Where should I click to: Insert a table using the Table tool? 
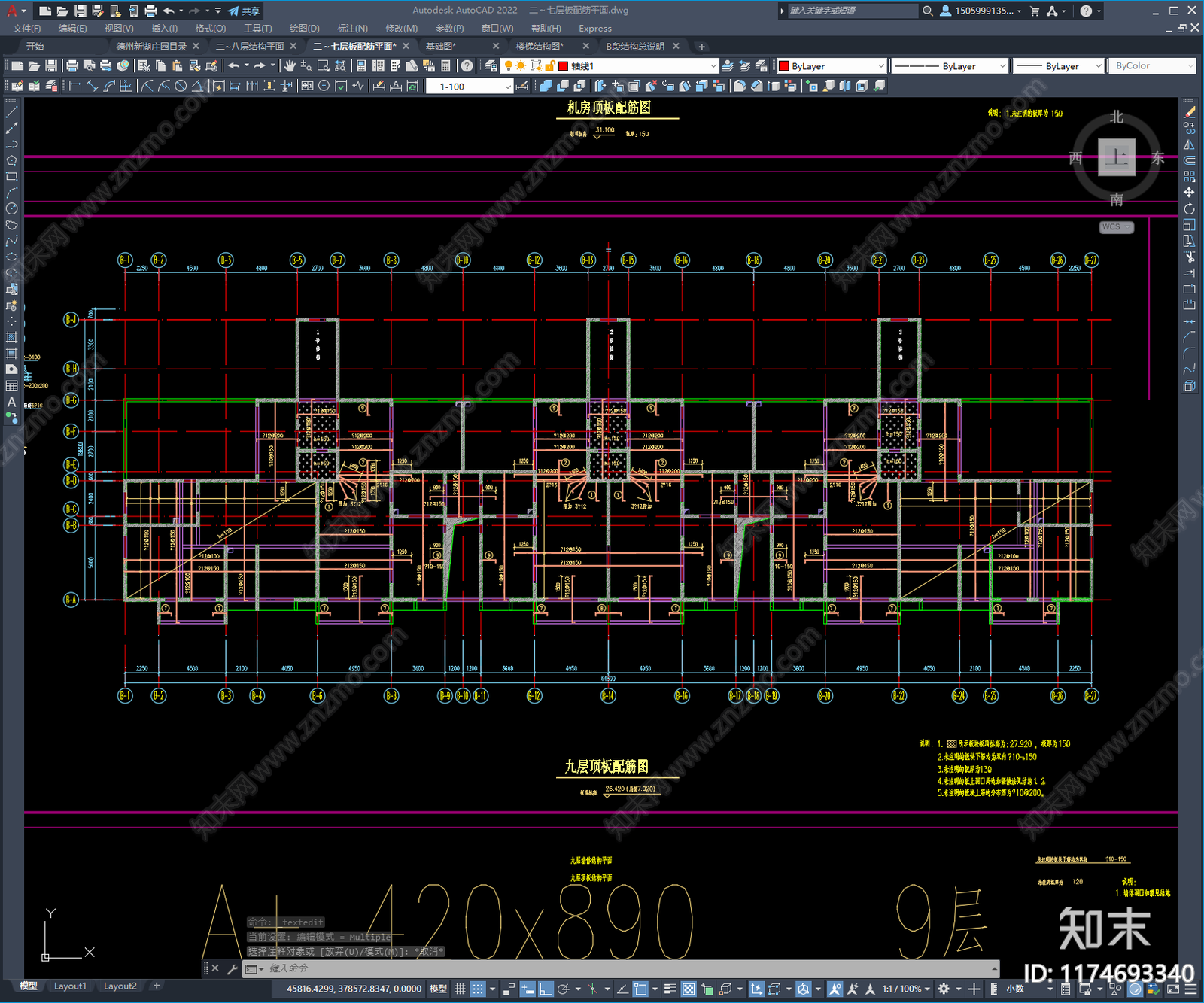(x=11, y=386)
